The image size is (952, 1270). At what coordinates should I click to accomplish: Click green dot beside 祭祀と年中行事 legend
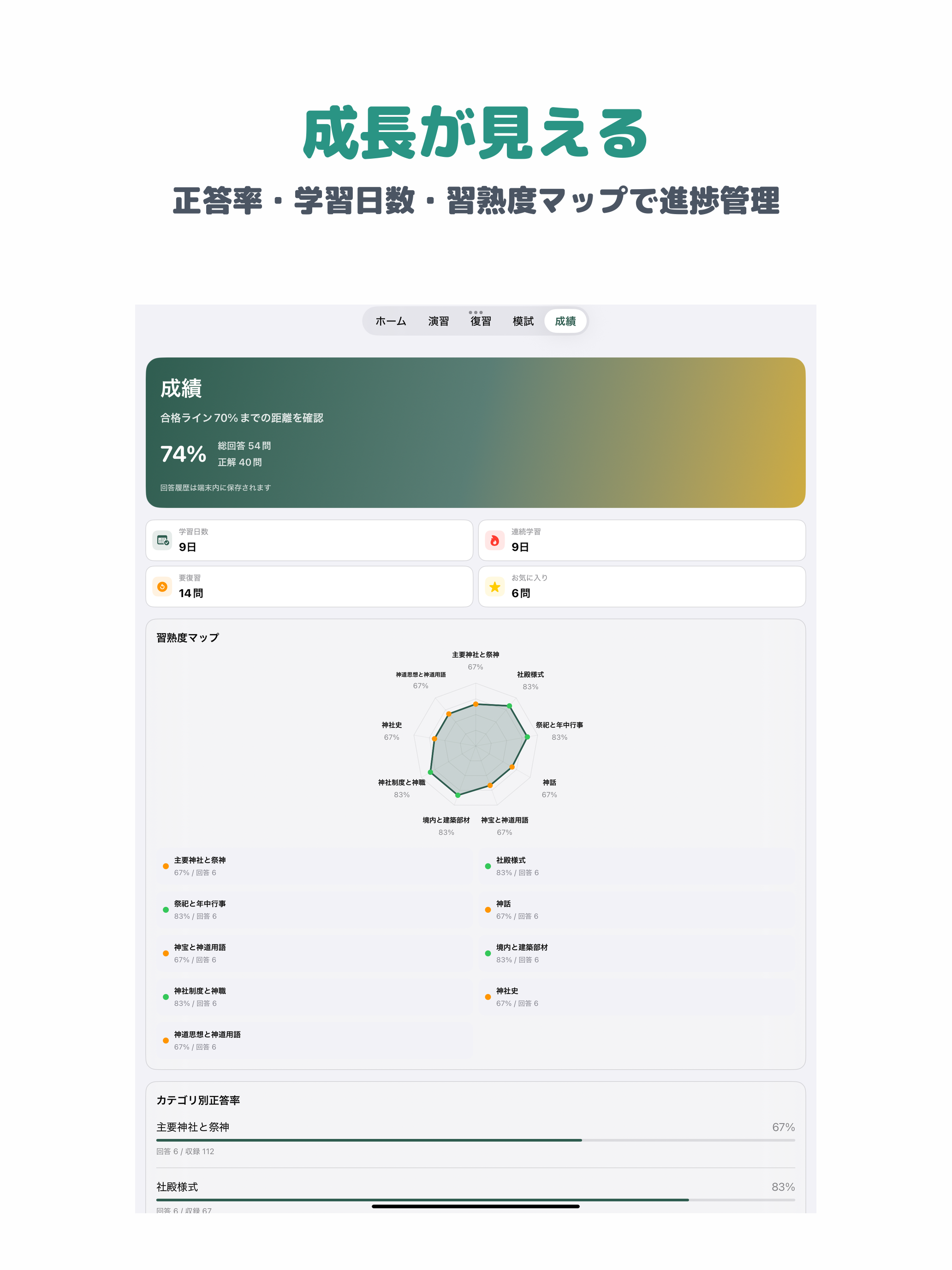[x=166, y=910]
